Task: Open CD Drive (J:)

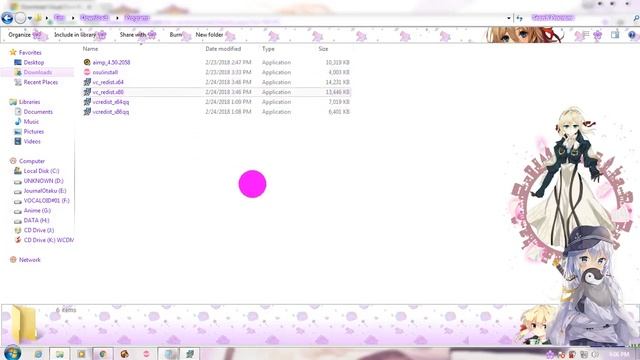Action: [x=39, y=230]
